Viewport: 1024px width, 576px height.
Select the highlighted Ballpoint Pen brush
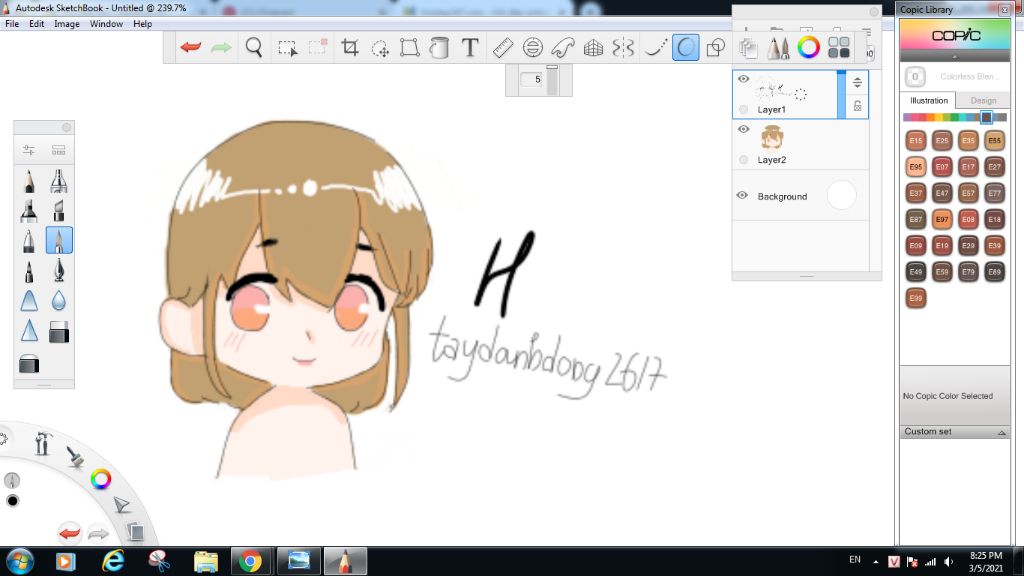tap(59, 241)
